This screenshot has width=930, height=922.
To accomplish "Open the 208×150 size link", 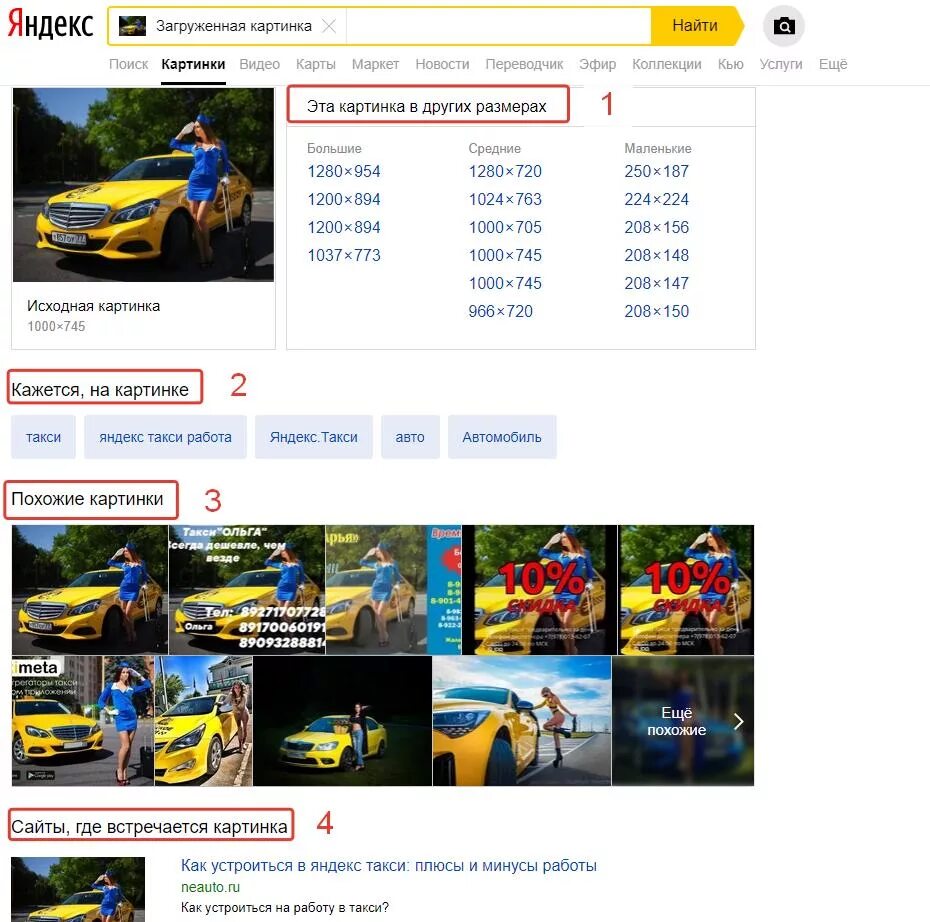I will (x=657, y=311).
